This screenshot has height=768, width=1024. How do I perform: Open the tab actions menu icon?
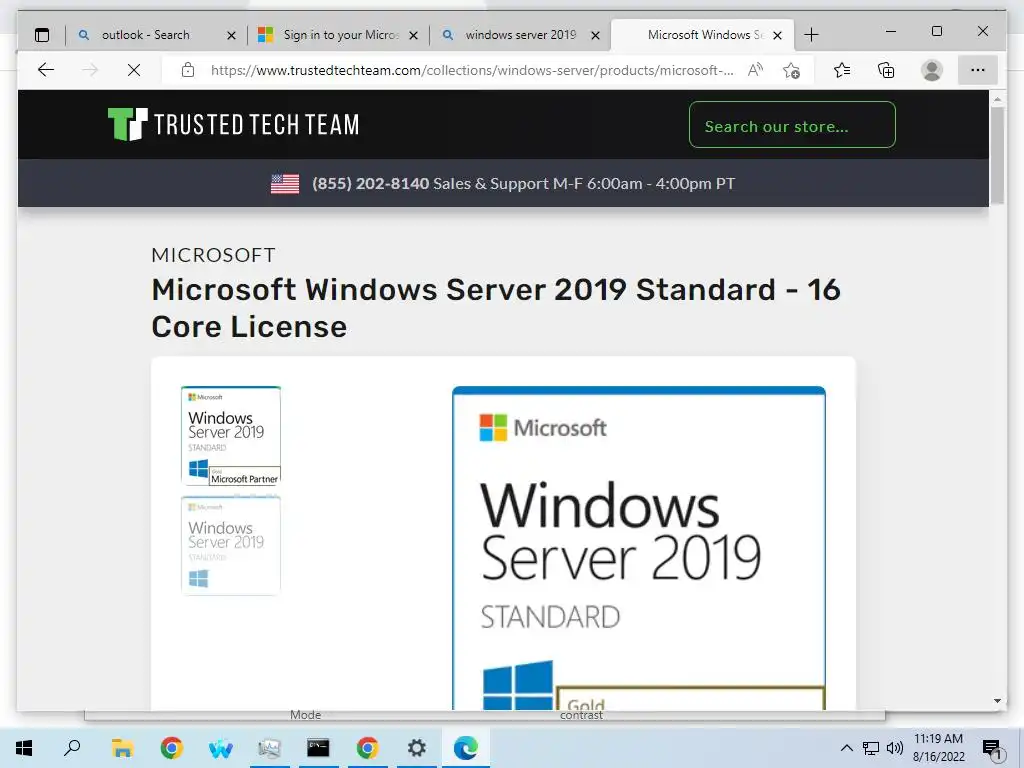point(42,35)
